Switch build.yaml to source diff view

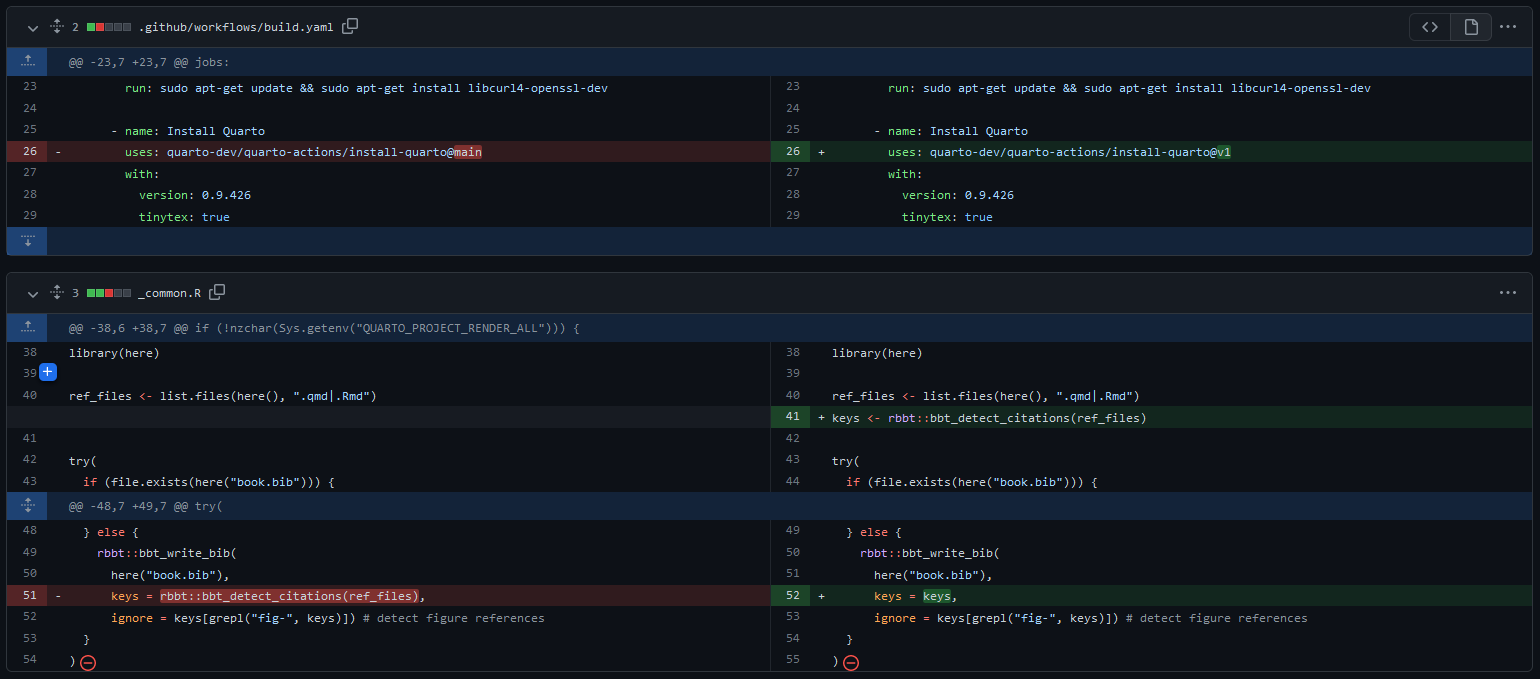point(1430,27)
